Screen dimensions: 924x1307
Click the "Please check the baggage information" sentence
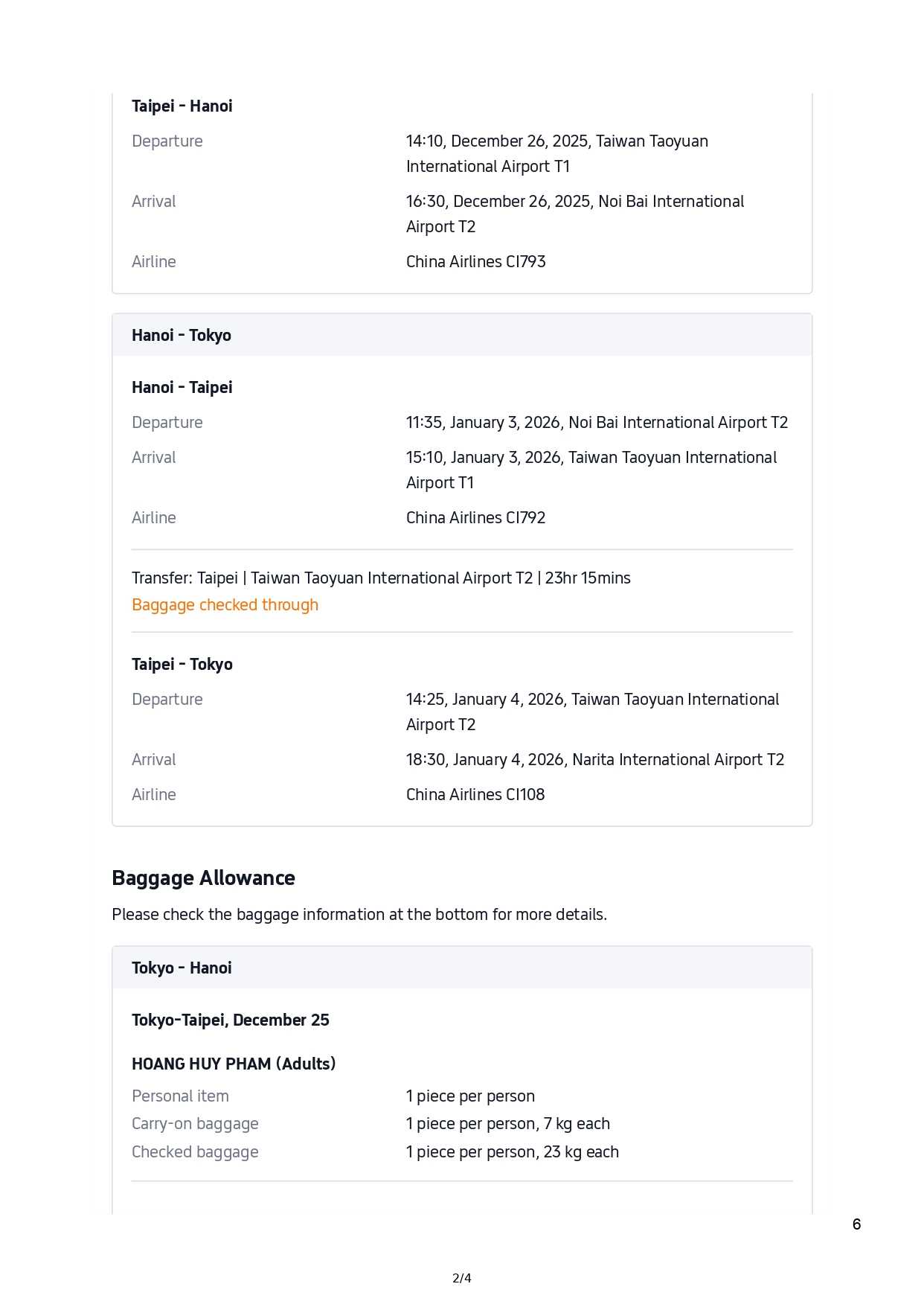coord(359,915)
